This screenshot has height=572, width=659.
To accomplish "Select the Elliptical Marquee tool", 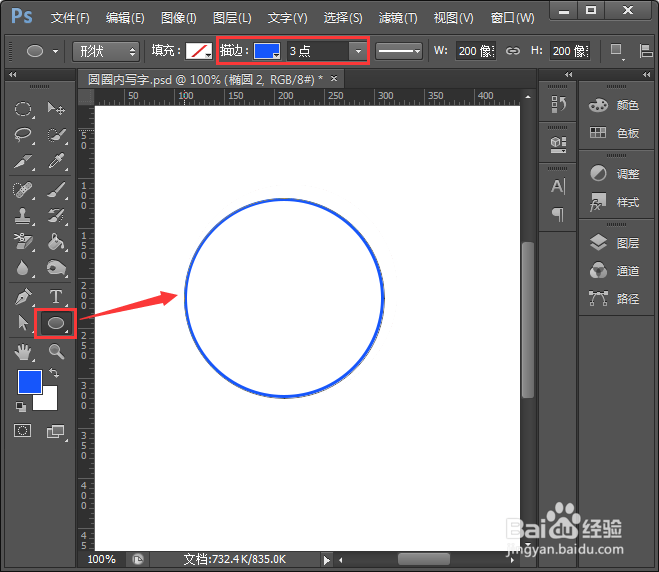I will (23, 109).
